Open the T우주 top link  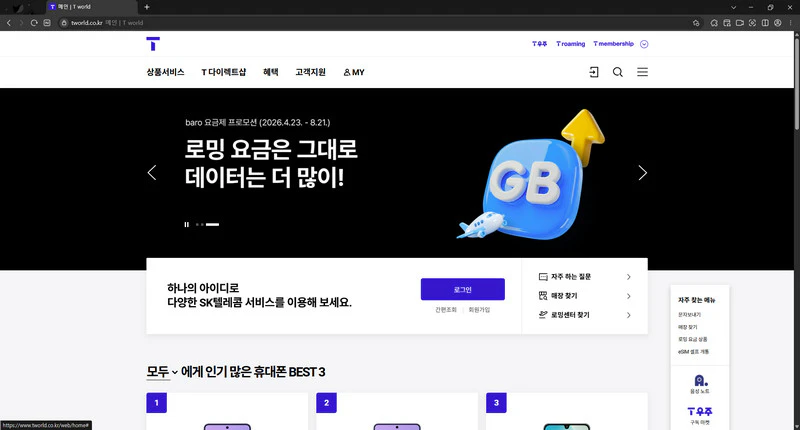pyautogui.click(x=539, y=44)
